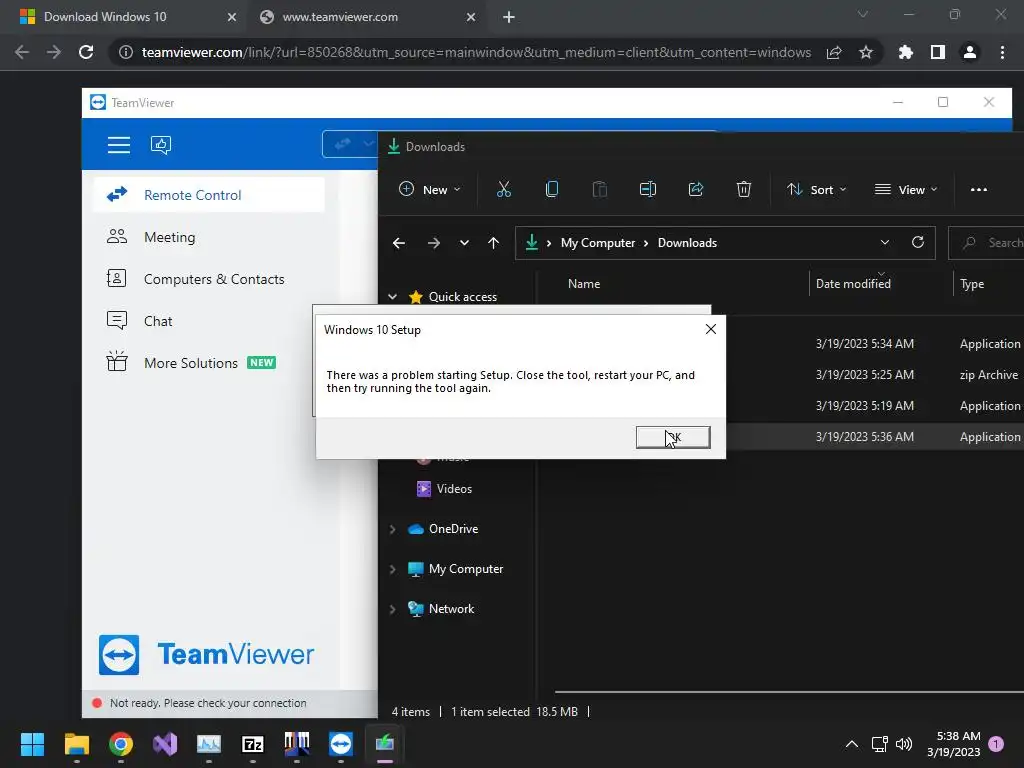The height and width of the screenshot is (768, 1024).
Task: Open Chrome extensions puzzle icon
Action: pyautogui.click(x=905, y=52)
